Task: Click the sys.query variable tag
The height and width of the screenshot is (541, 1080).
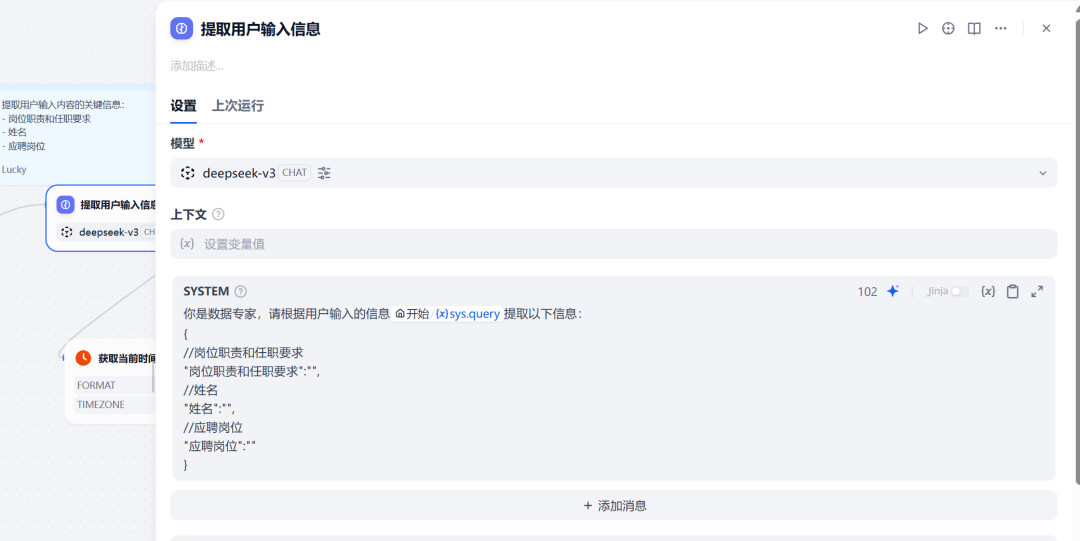Action: click(x=468, y=314)
